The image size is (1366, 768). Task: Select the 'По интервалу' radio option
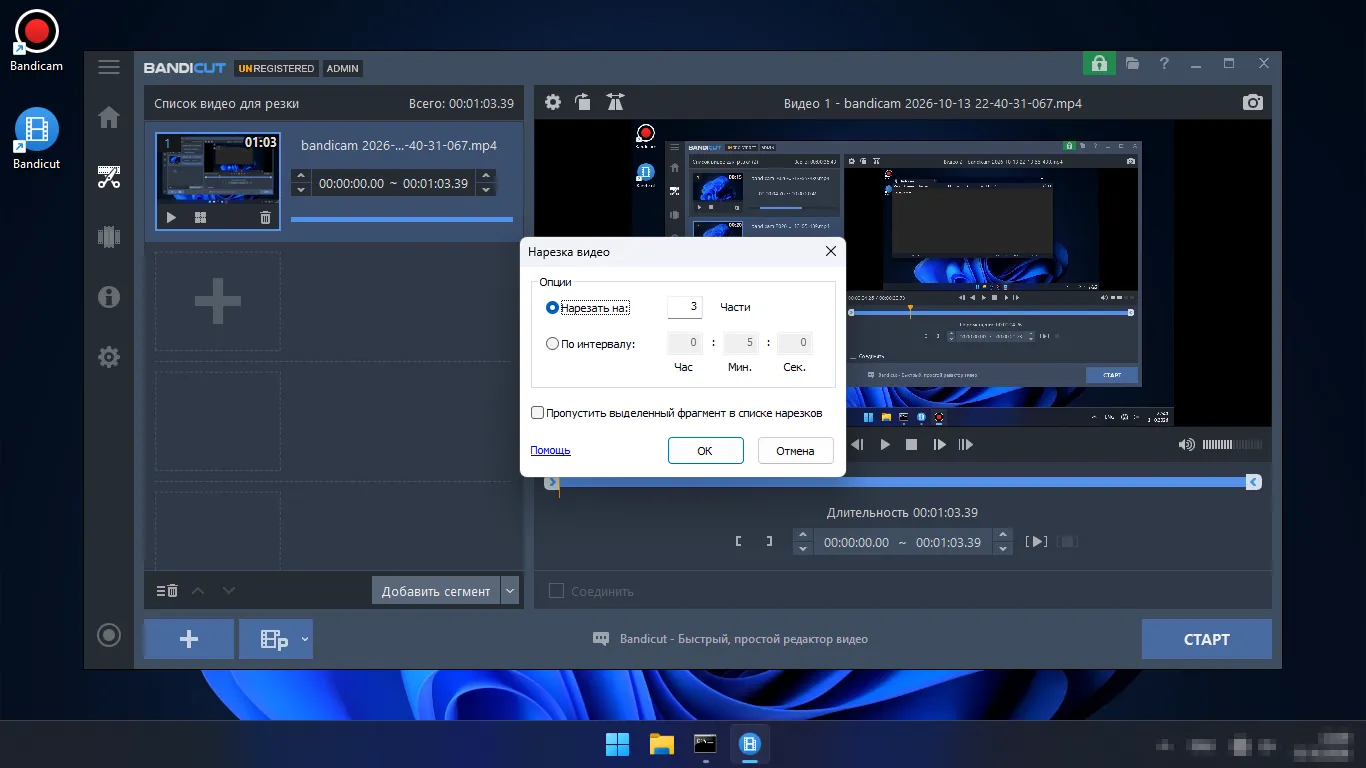tap(552, 344)
